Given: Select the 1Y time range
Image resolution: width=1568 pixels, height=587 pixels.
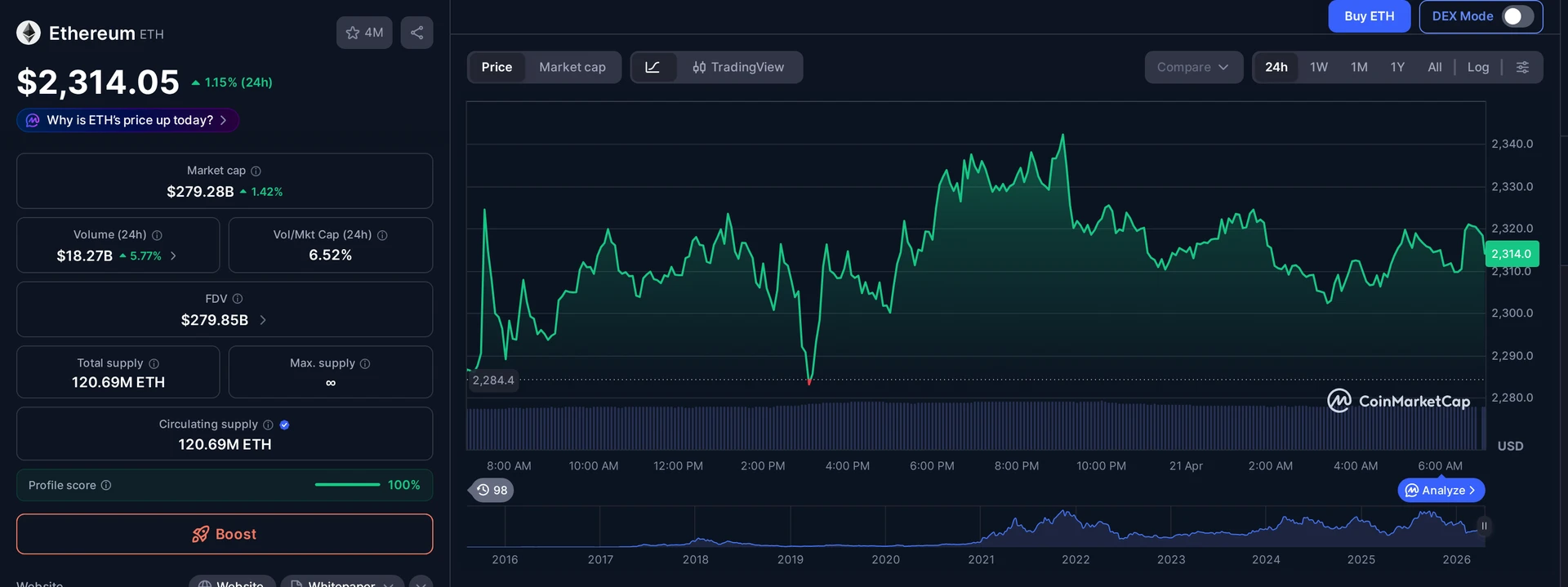Looking at the screenshot, I should (1397, 67).
